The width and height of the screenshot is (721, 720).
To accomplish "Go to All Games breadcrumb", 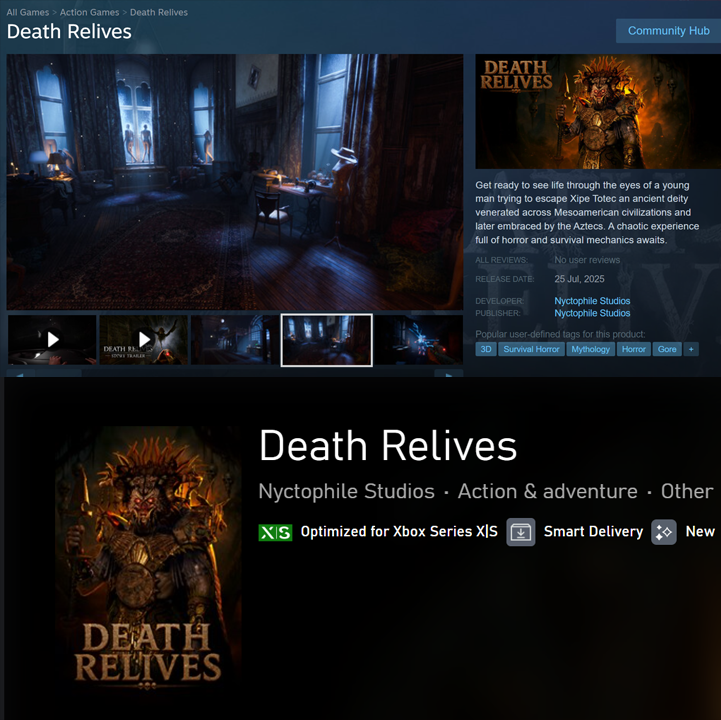I will (x=28, y=12).
